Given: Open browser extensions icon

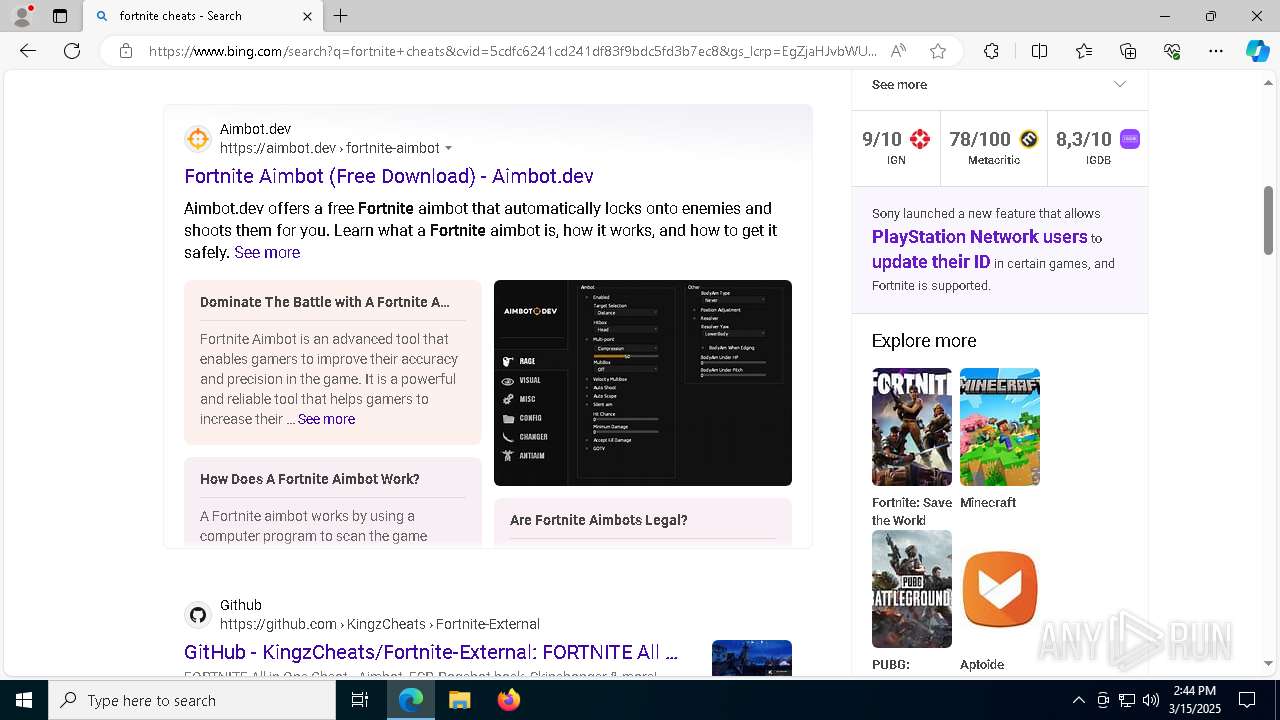Looking at the screenshot, I should click(991, 51).
